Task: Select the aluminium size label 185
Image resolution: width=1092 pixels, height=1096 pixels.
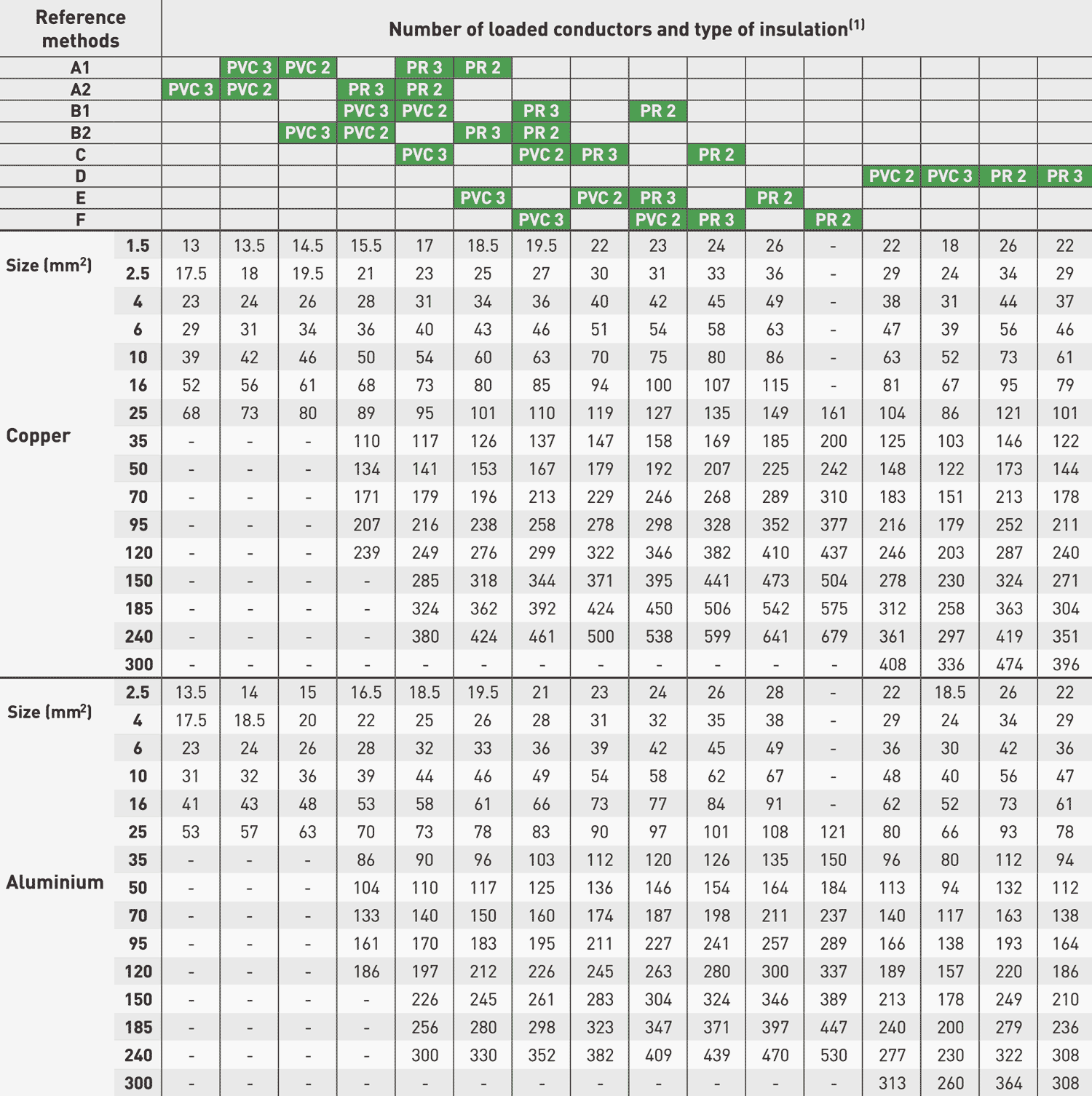Action: point(138,1028)
